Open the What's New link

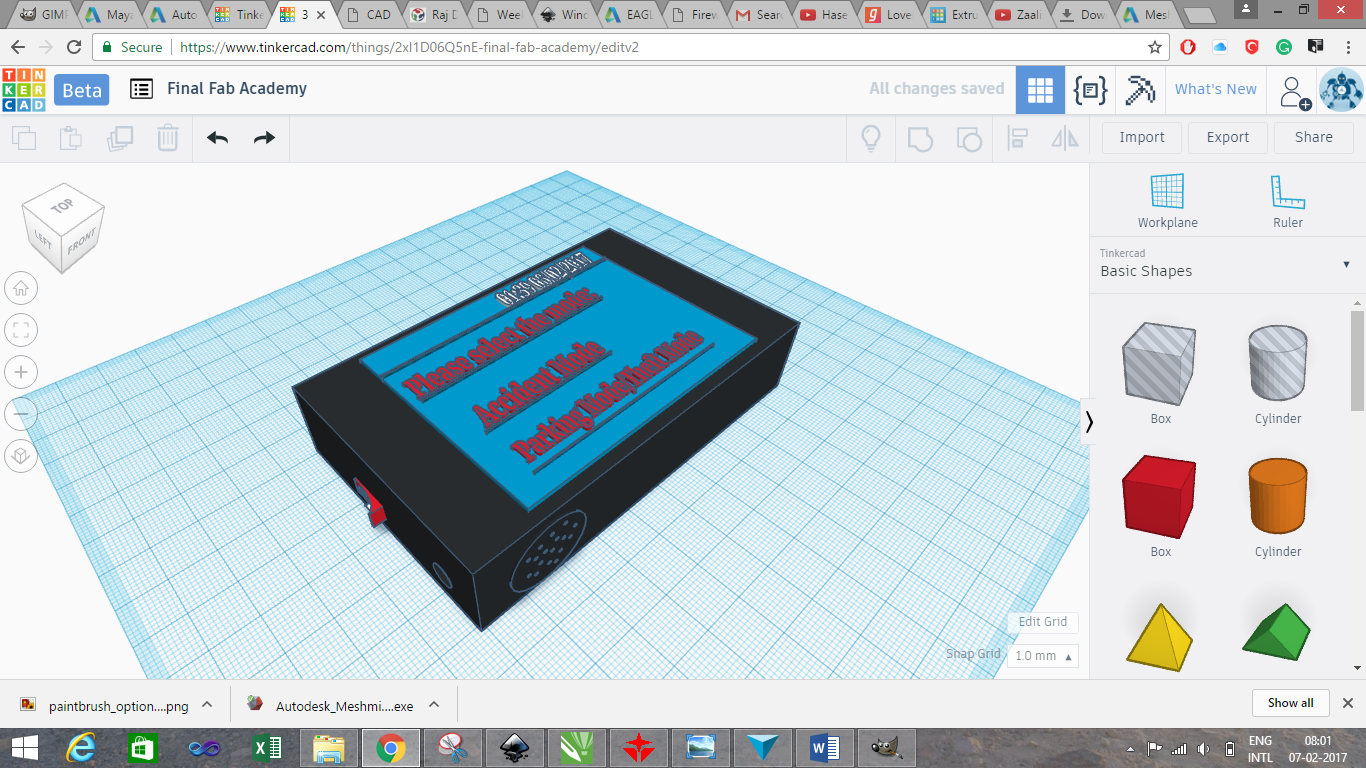(x=1216, y=89)
